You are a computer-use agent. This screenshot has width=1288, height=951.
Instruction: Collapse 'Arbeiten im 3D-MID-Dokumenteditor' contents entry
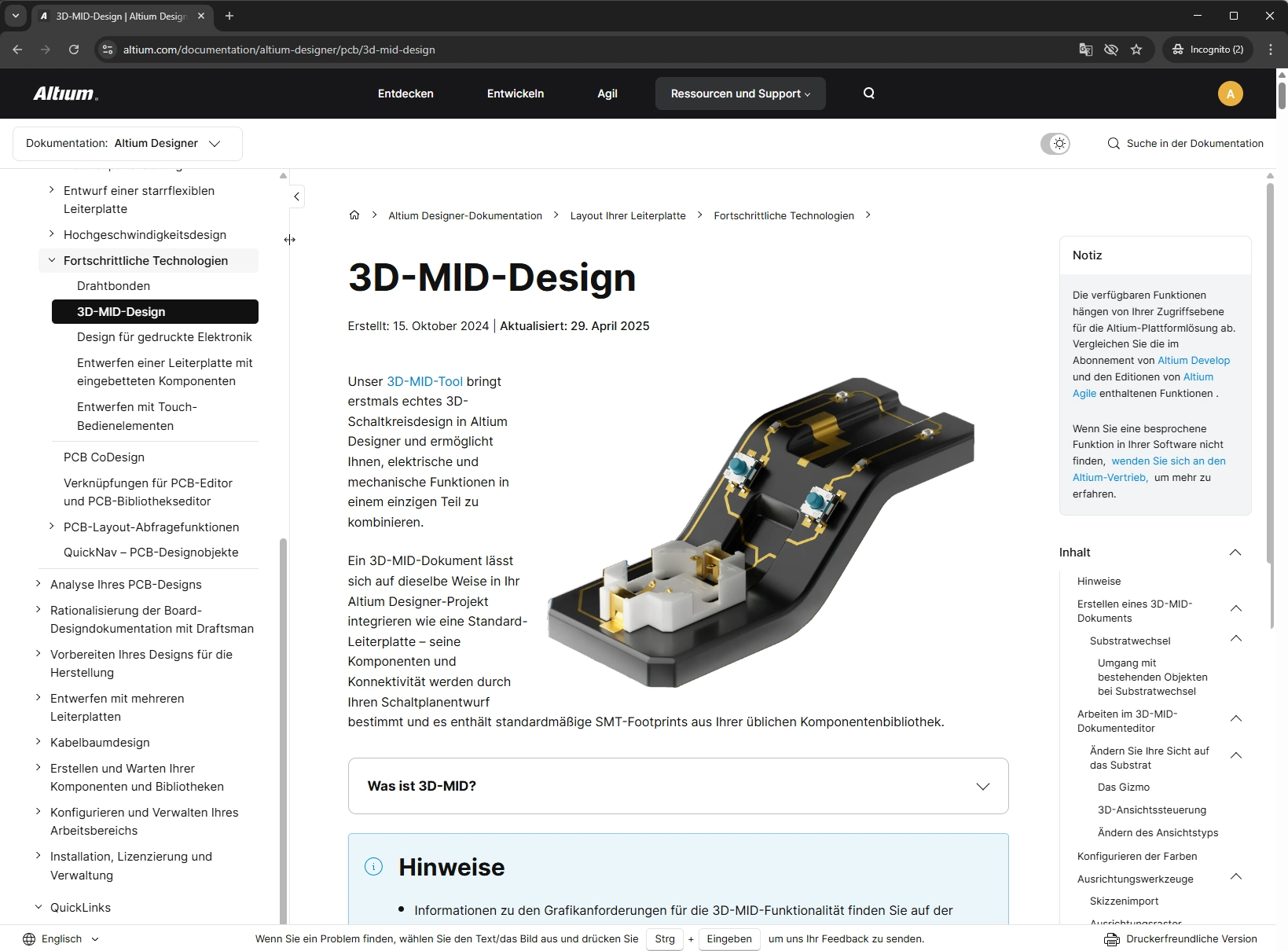(x=1236, y=718)
